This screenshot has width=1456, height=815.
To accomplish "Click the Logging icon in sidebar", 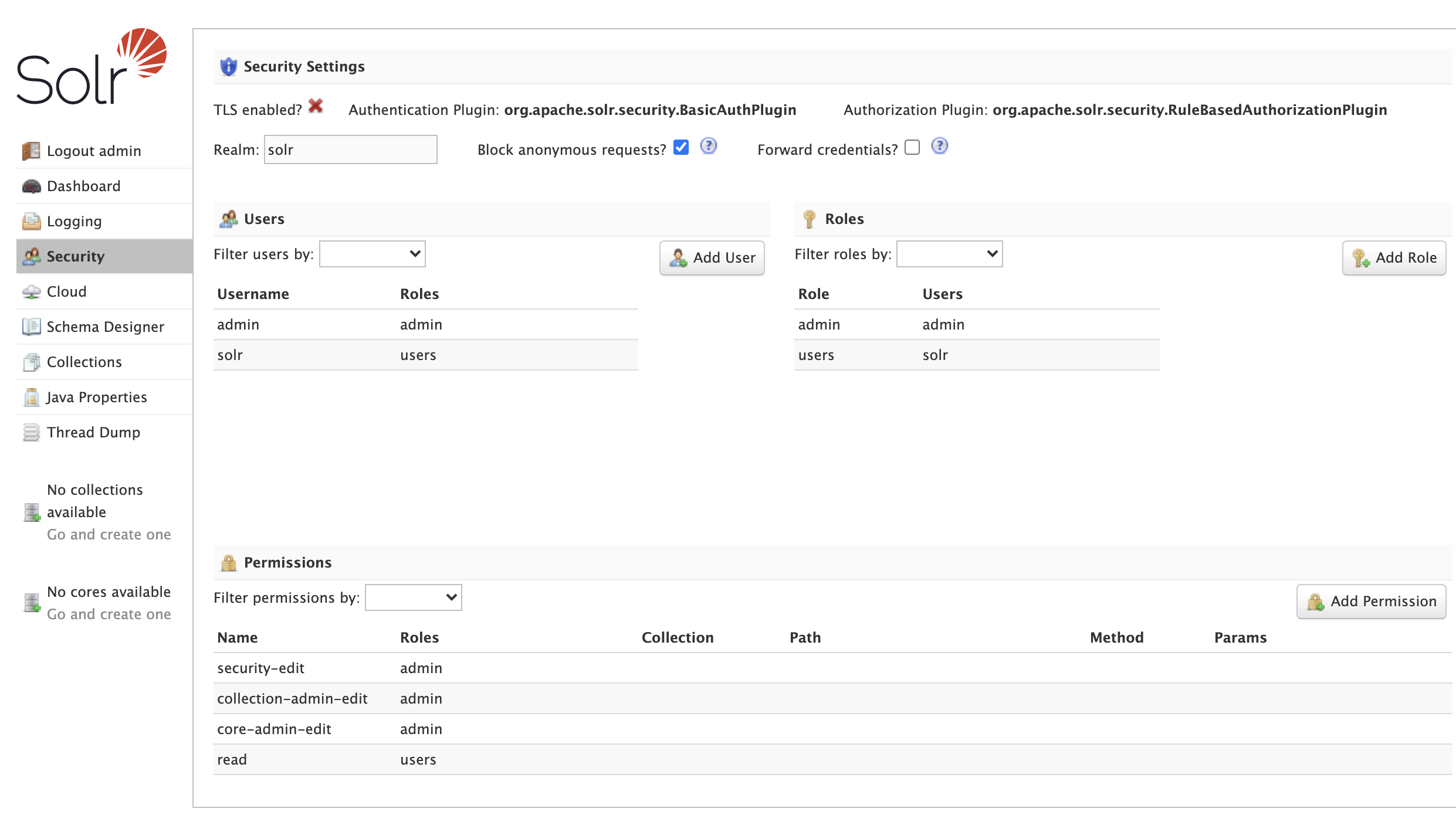I will (31, 222).
